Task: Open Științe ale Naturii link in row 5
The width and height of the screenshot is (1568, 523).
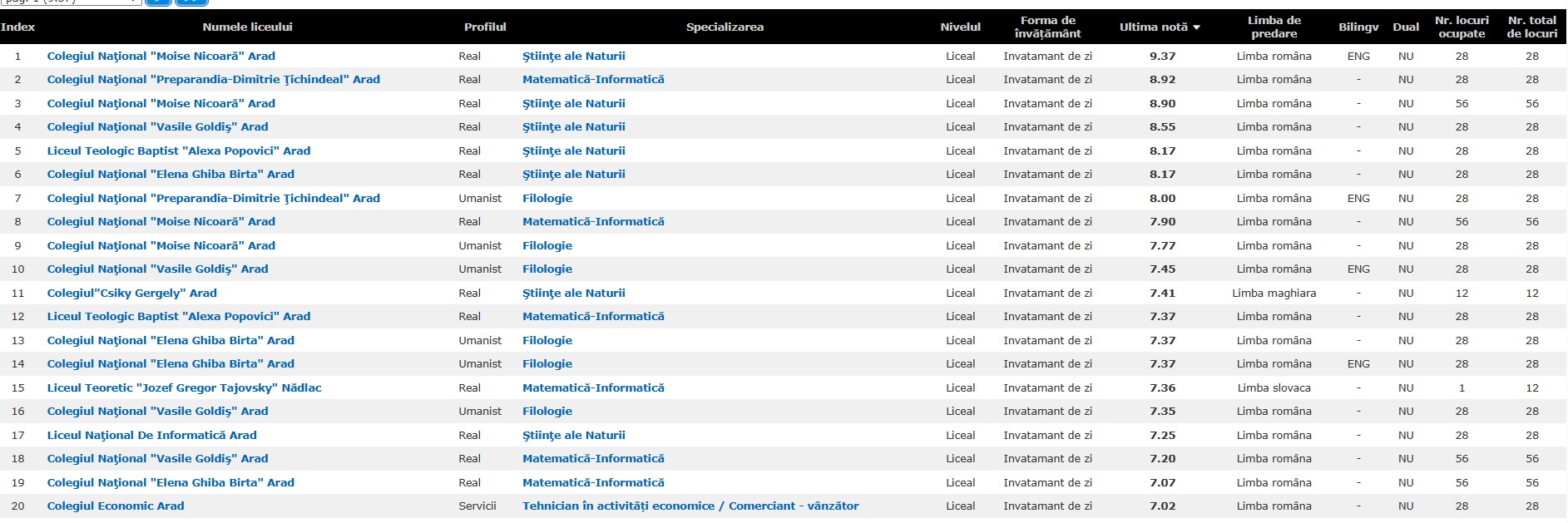Action: click(574, 150)
